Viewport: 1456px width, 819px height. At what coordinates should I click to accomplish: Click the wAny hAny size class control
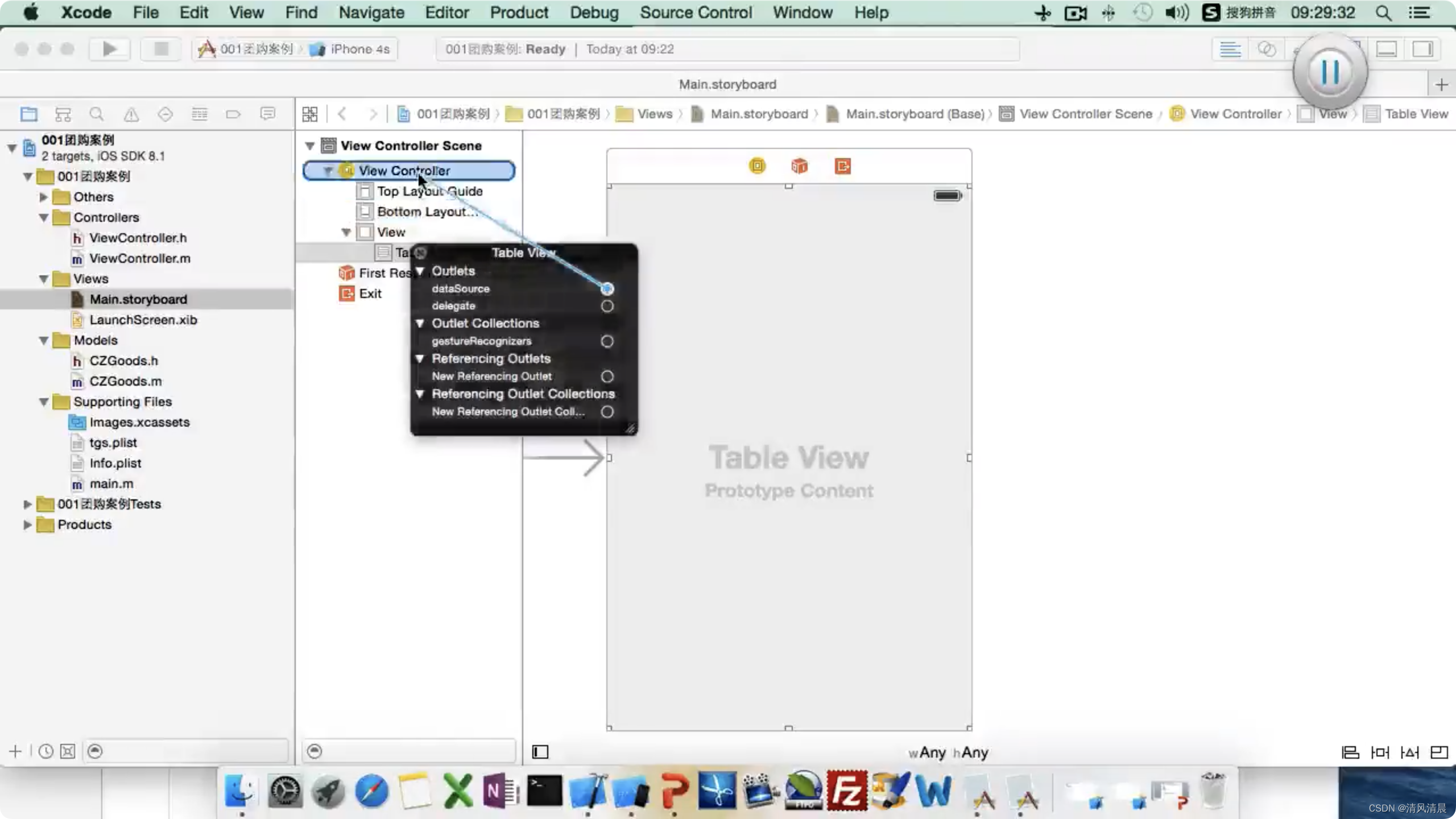[948, 752]
